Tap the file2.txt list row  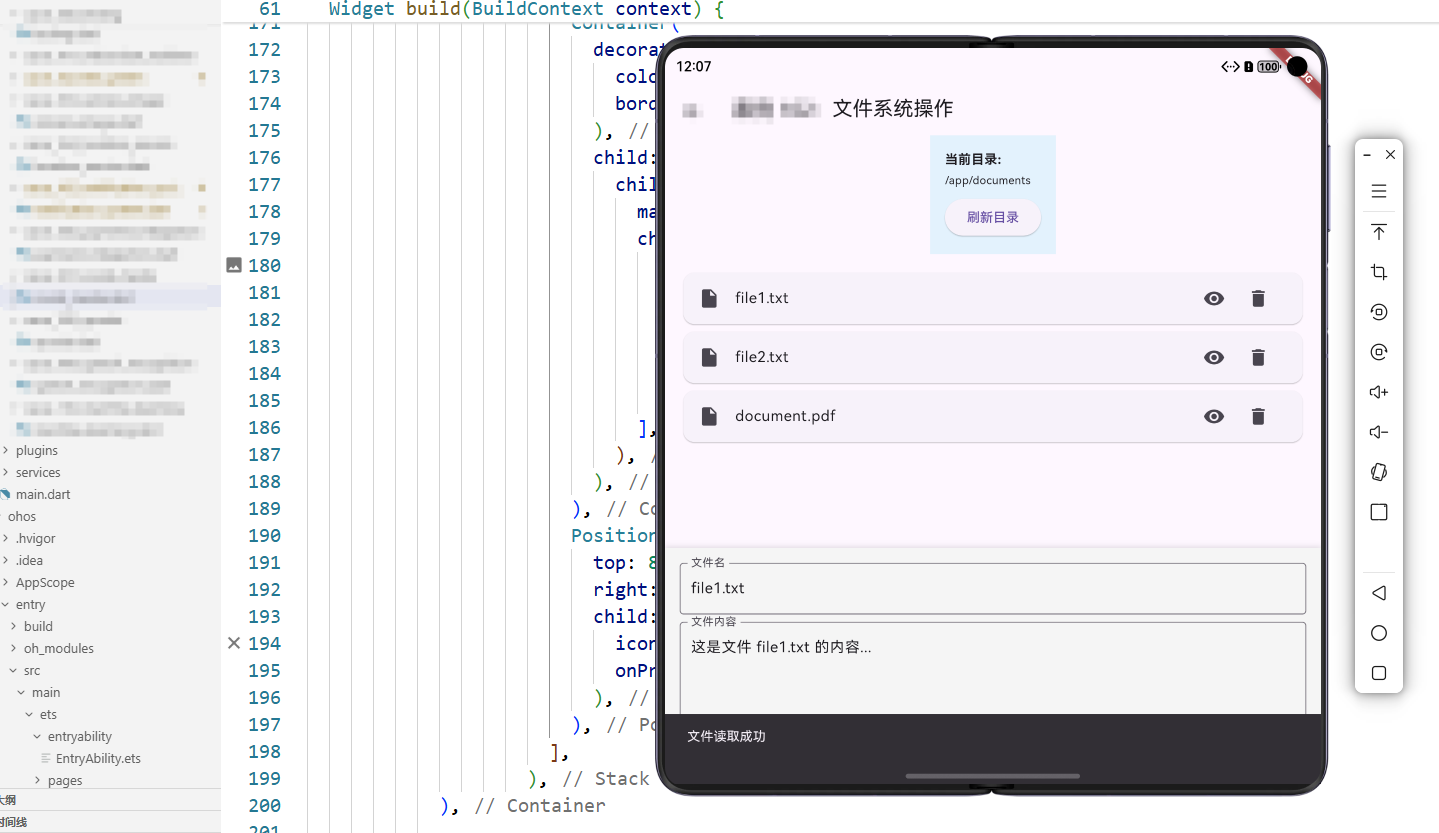click(992, 357)
